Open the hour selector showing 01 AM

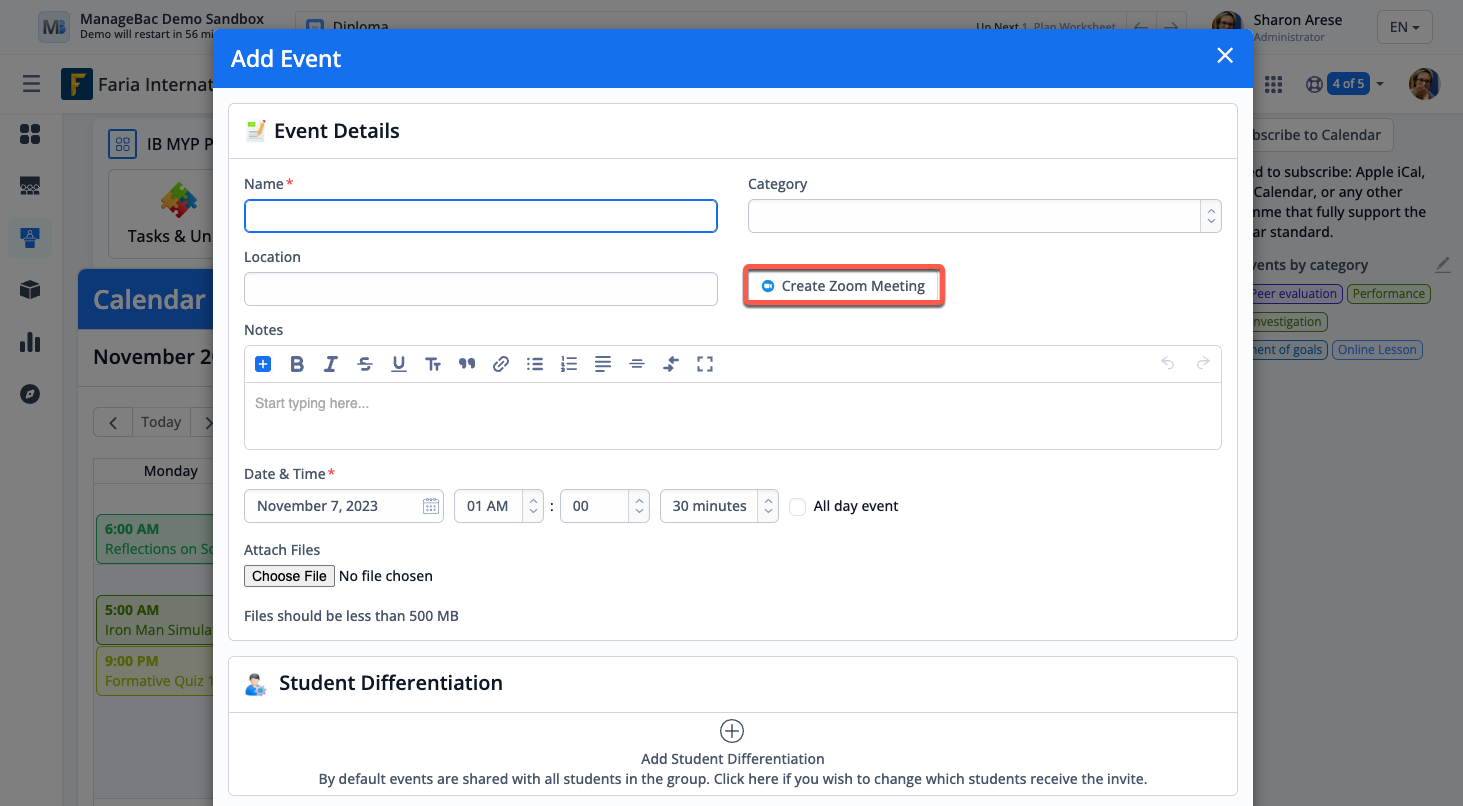498,507
